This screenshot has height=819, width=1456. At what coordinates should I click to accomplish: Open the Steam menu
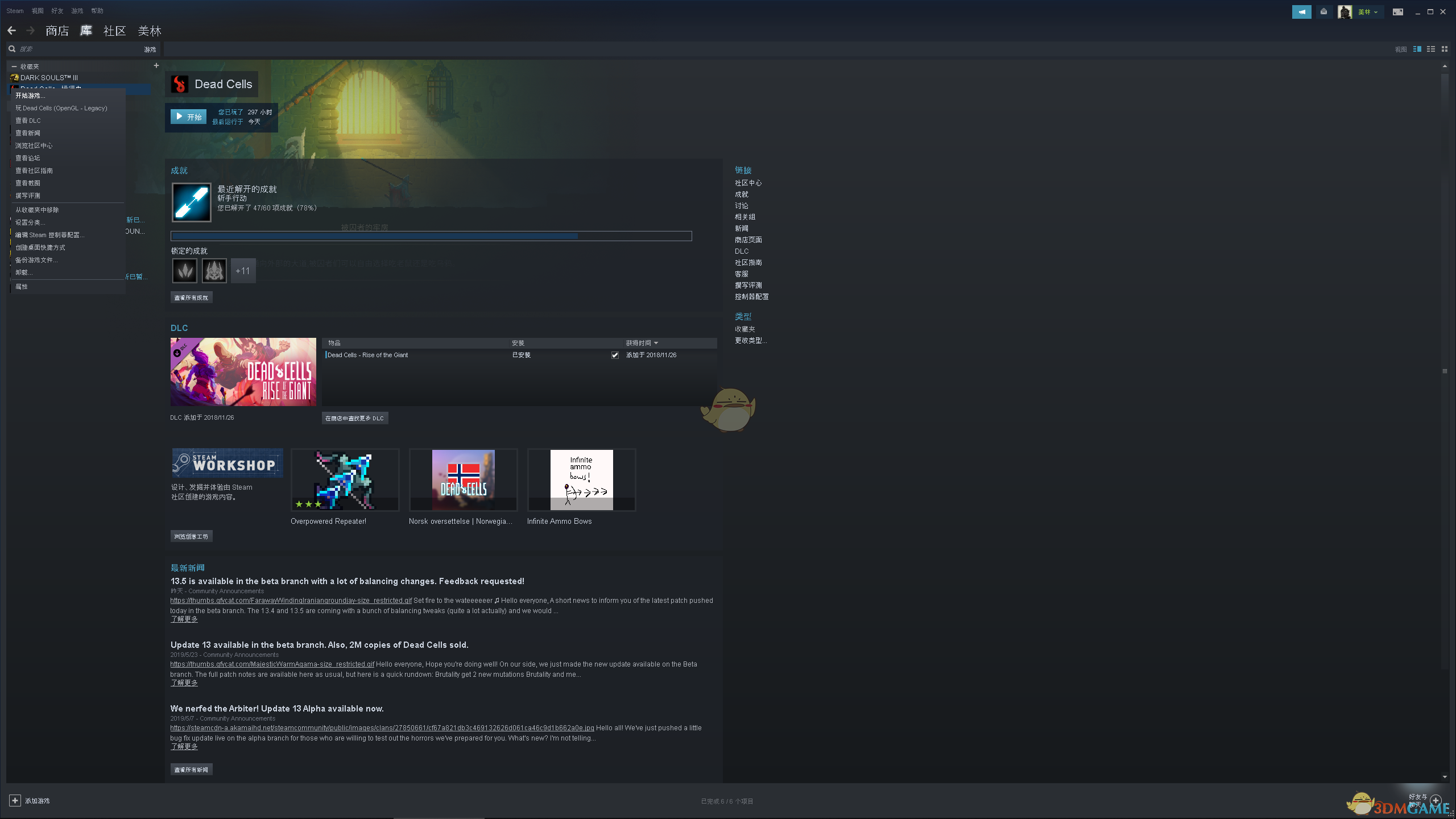pos(15,11)
